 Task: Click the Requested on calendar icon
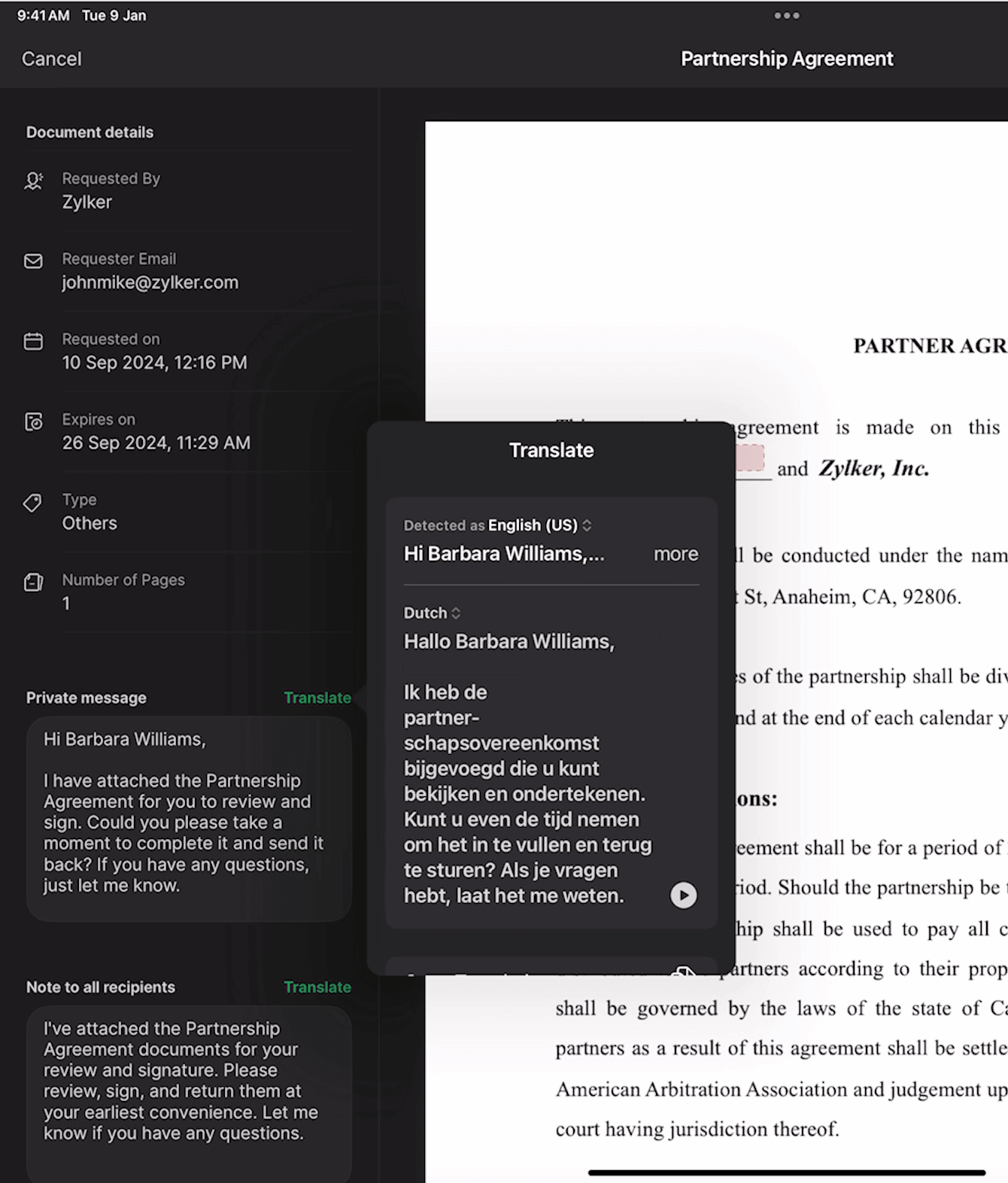[33, 342]
